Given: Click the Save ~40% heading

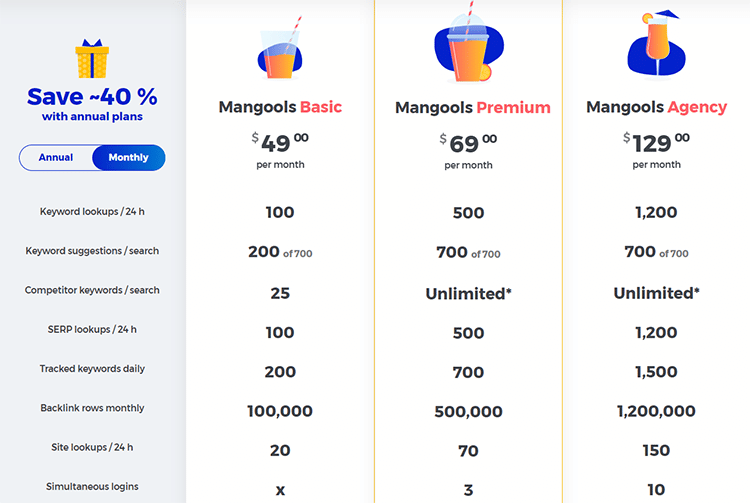Looking at the screenshot, I should pyautogui.click(x=92, y=97).
